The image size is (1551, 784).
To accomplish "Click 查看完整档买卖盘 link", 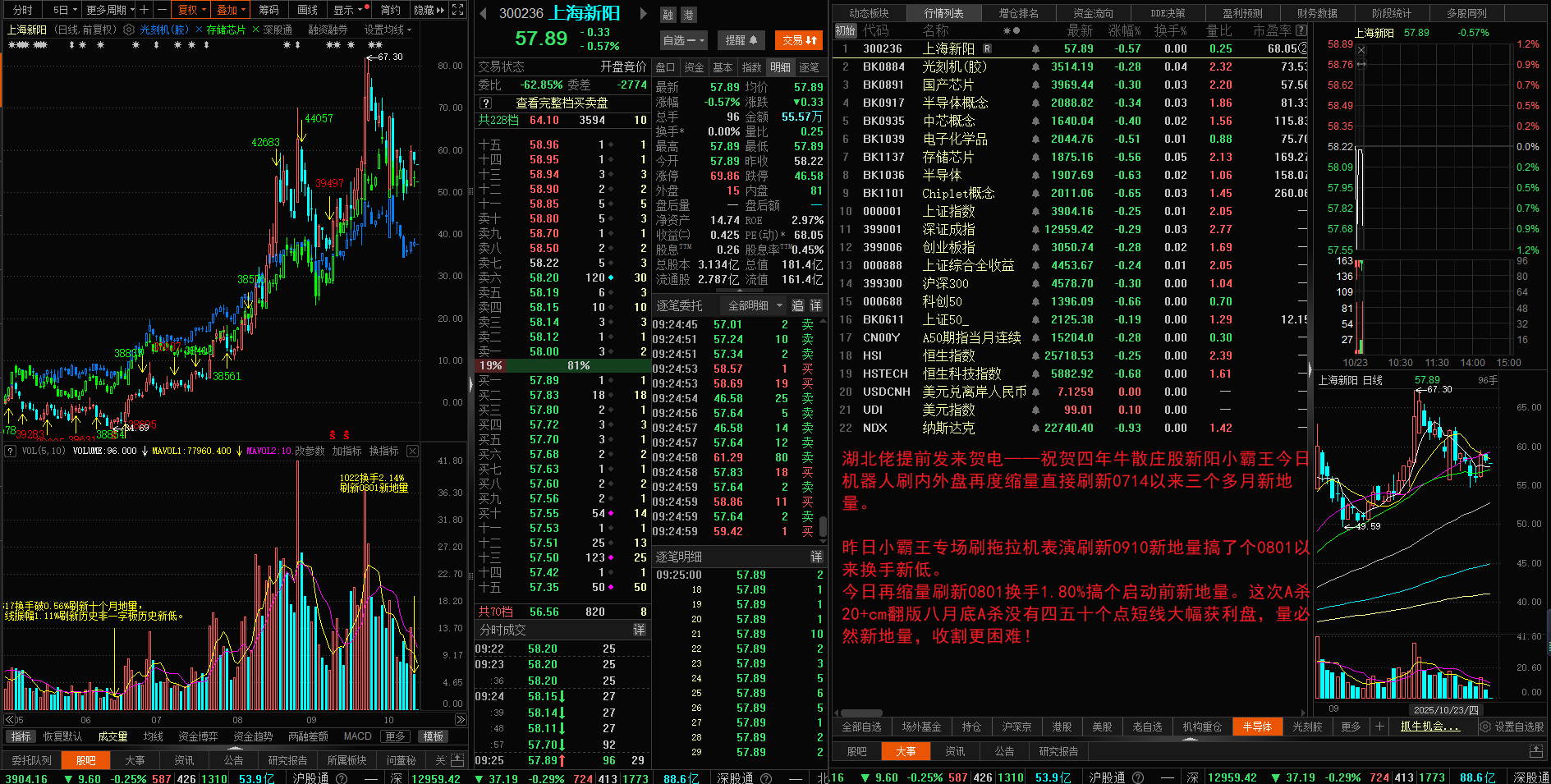I will click(562, 103).
